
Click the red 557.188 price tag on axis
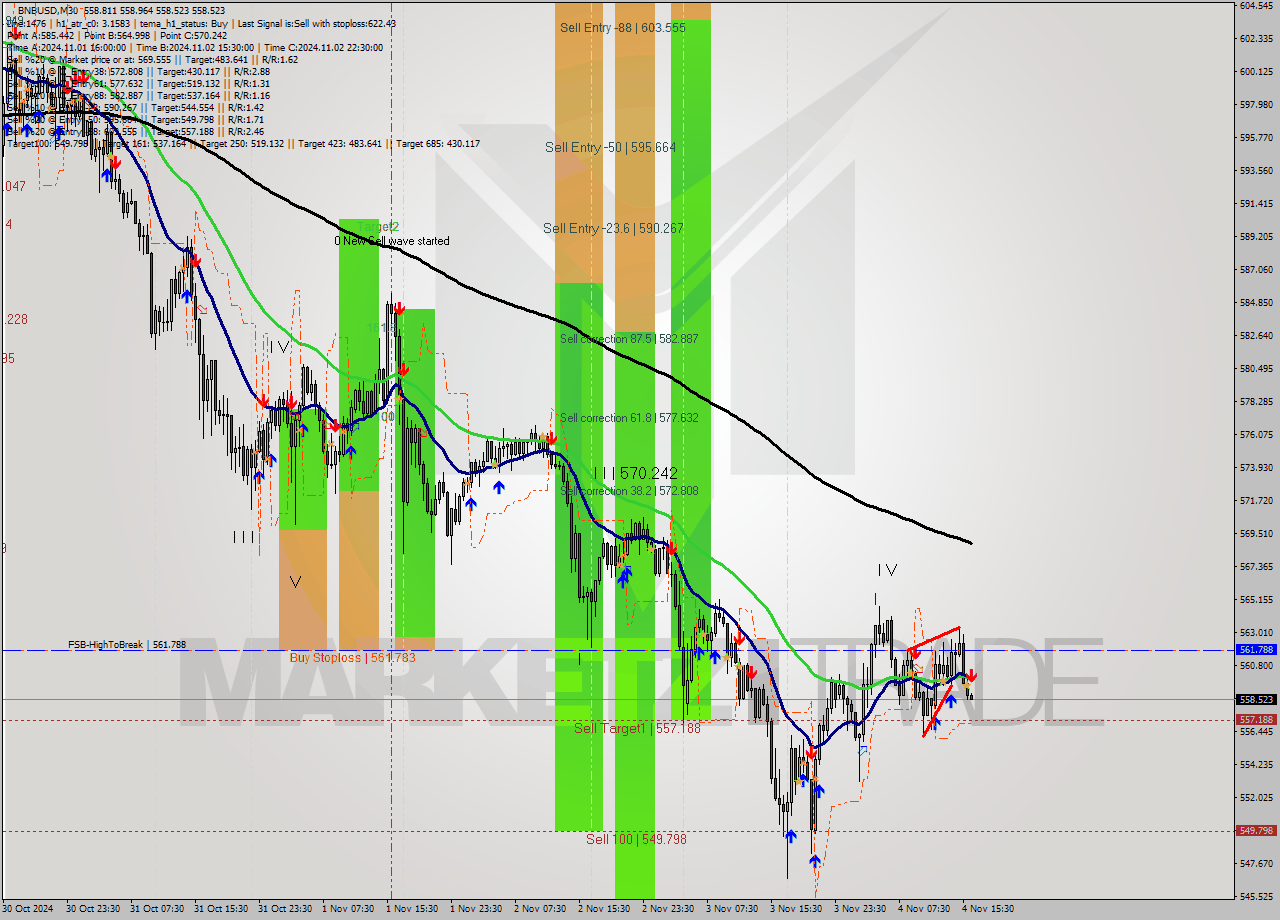[1256, 720]
